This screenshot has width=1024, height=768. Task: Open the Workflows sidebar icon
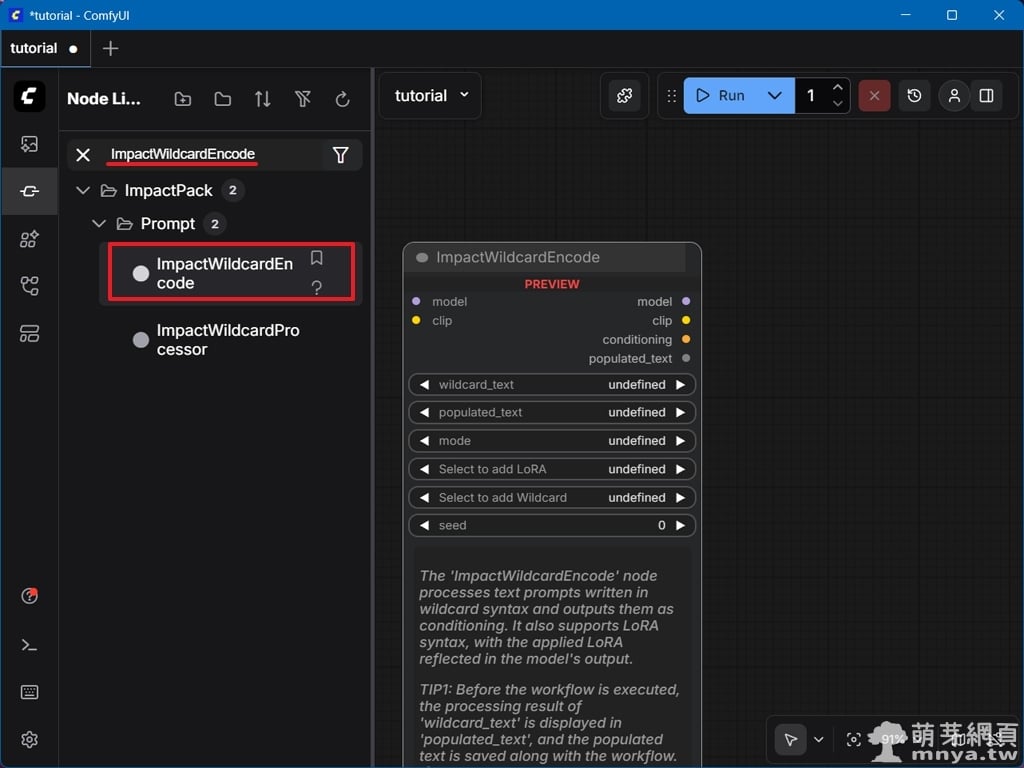pos(29,287)
